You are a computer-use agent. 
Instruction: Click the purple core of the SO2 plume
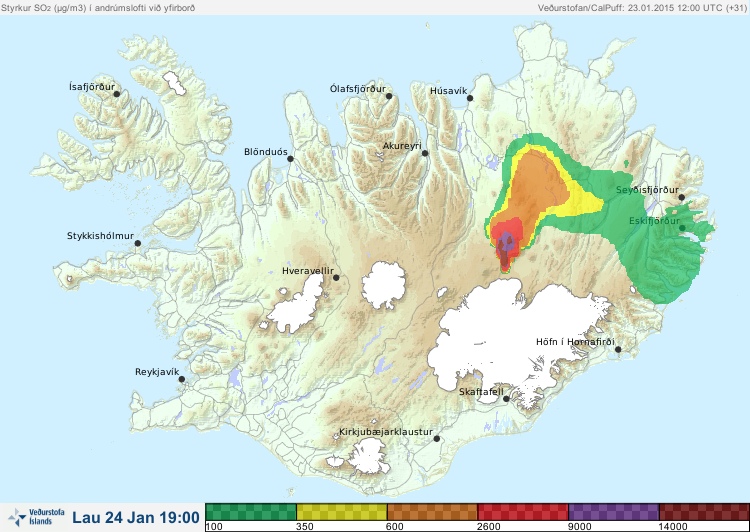(507, 242)
